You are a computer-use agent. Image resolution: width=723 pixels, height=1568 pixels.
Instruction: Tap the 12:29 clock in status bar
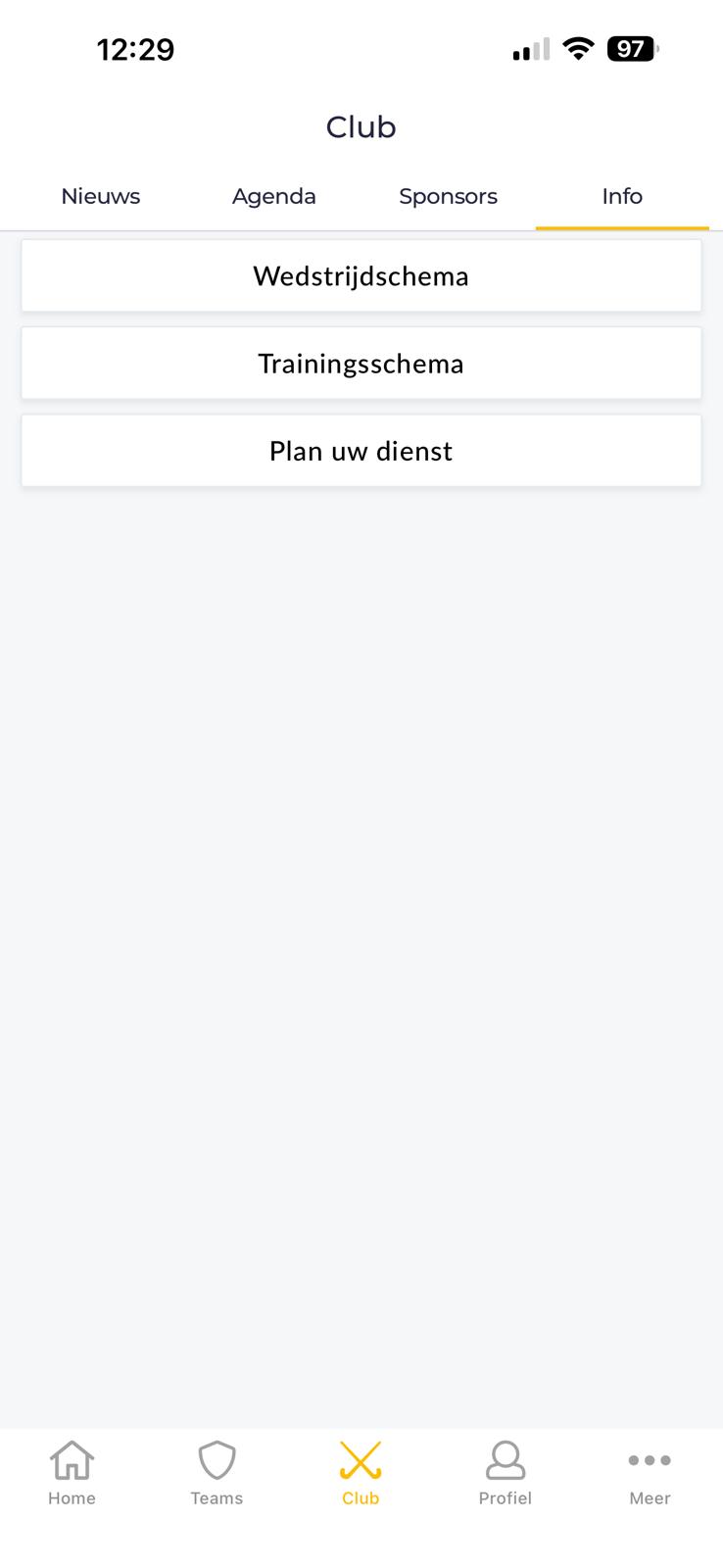(x=135, y=50)
